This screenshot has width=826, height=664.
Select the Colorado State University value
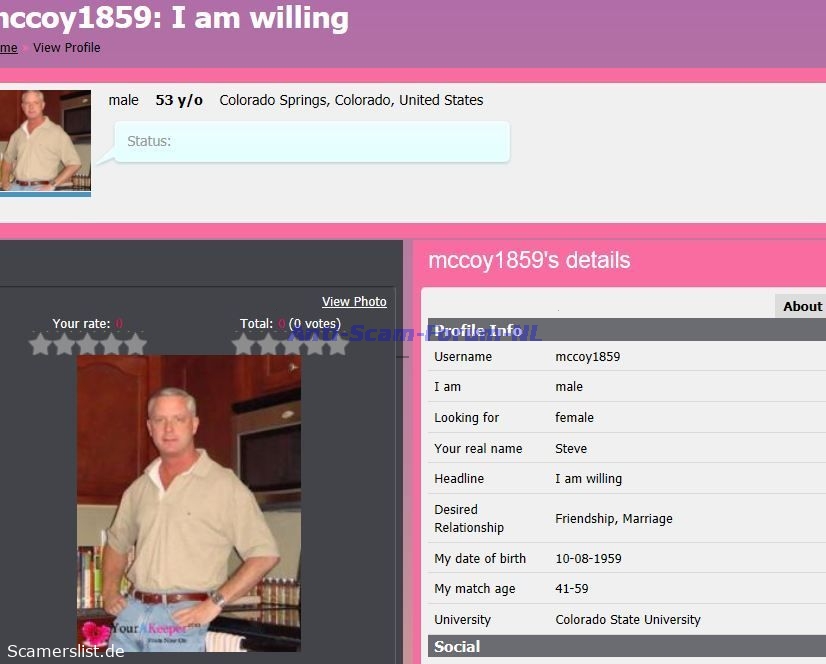pyautogui.click(x=627, y=620)
